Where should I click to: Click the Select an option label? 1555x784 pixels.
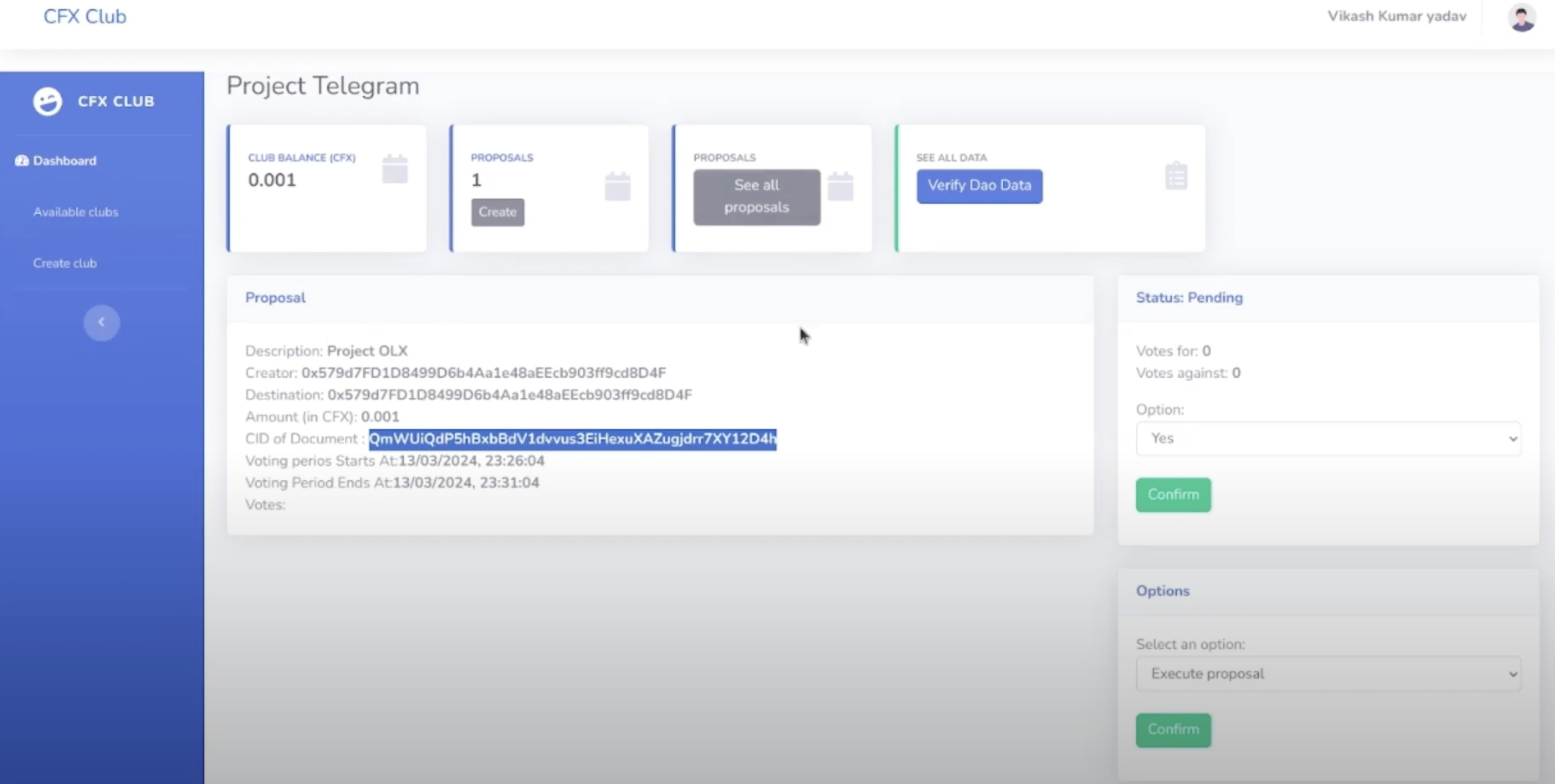pos(1191,645)
